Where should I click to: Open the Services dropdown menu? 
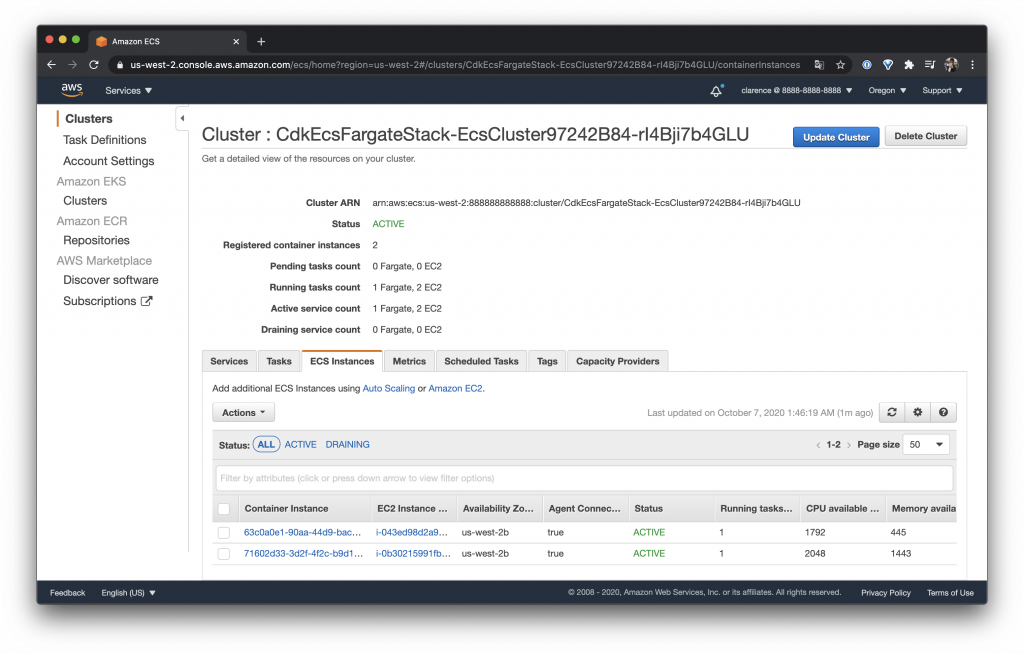pyautogui.click(x=129, y=91)
